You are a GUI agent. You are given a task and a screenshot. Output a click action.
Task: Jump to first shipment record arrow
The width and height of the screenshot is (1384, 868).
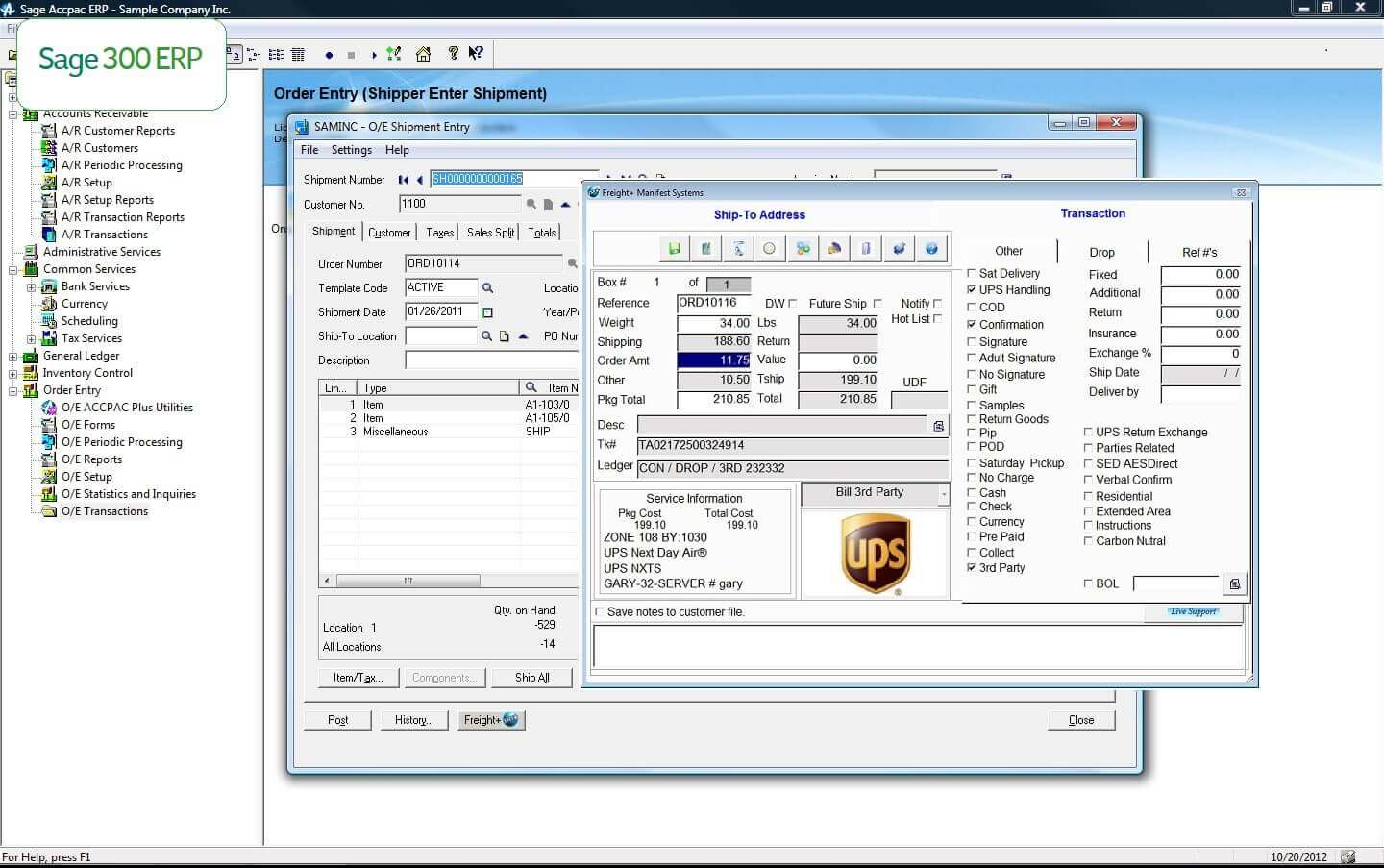404,180
